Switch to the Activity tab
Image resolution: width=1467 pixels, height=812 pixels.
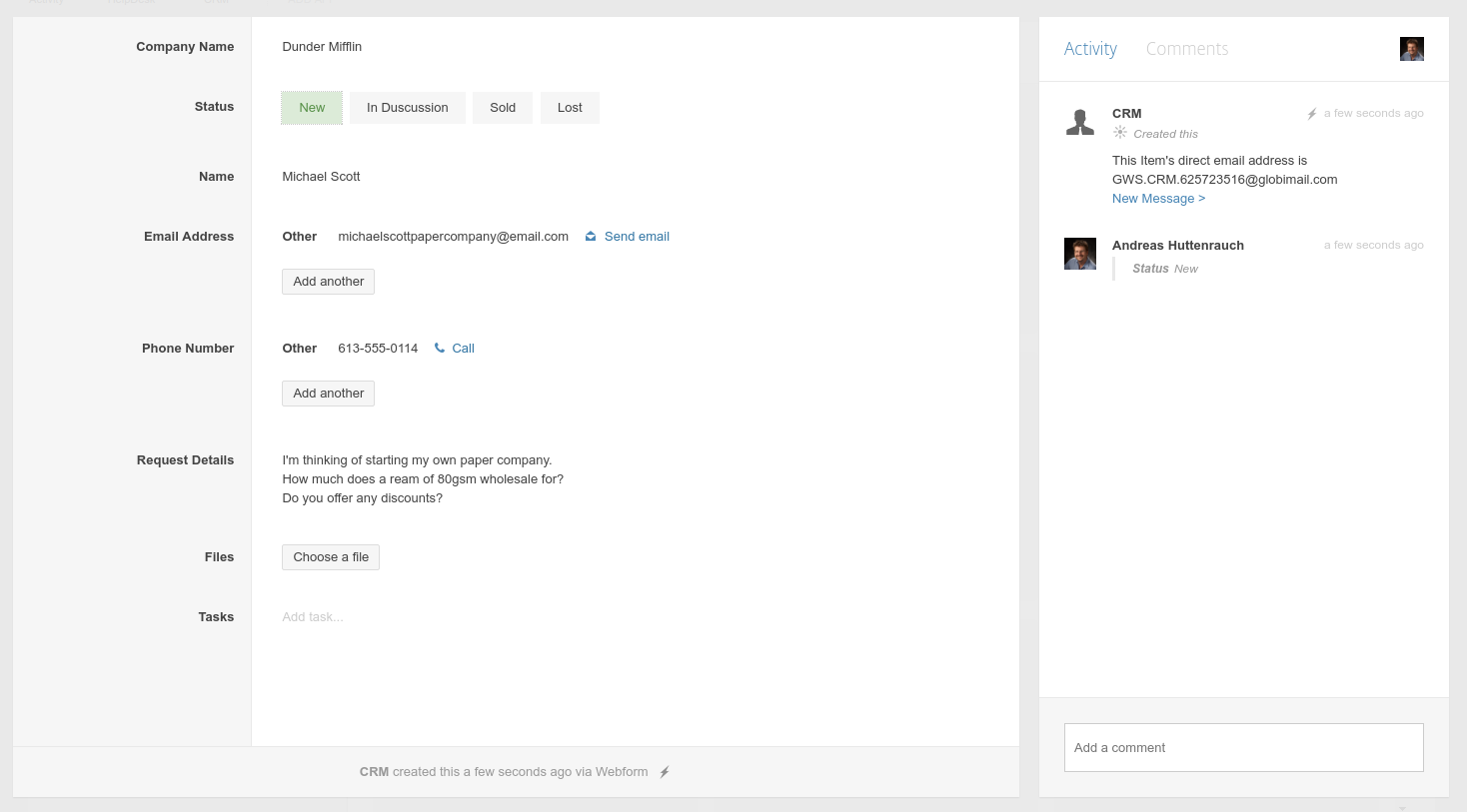1090,49
